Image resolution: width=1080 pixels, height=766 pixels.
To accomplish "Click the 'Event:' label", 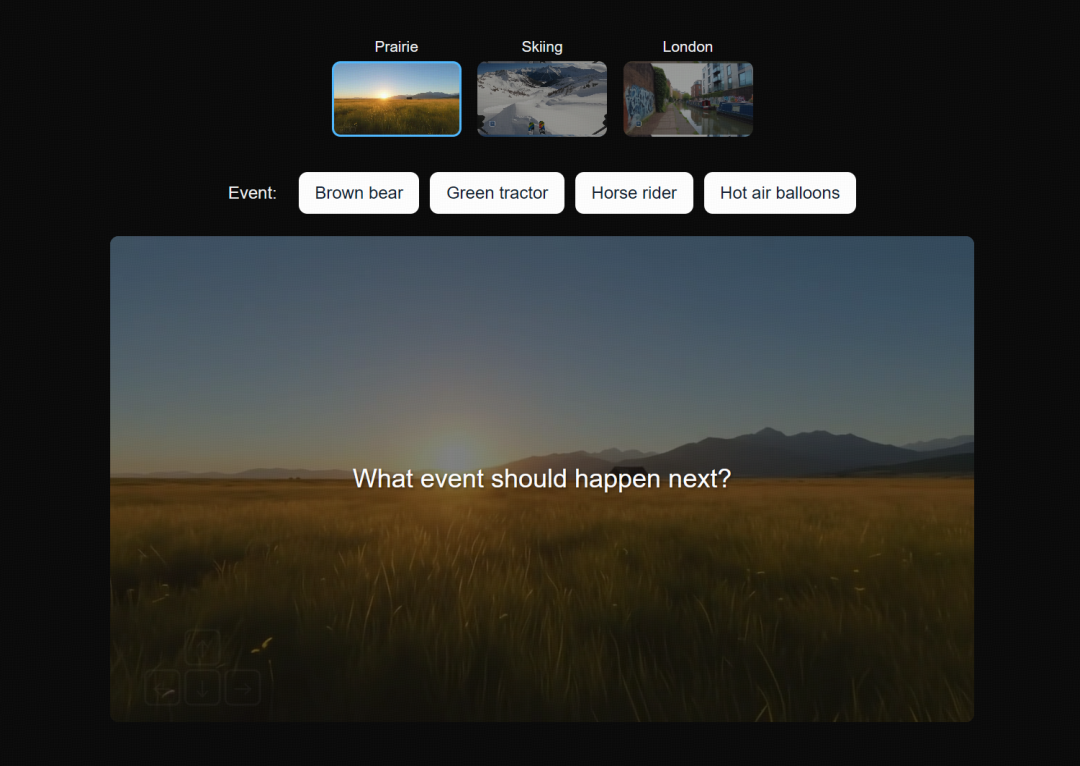I will pos(252,193).
